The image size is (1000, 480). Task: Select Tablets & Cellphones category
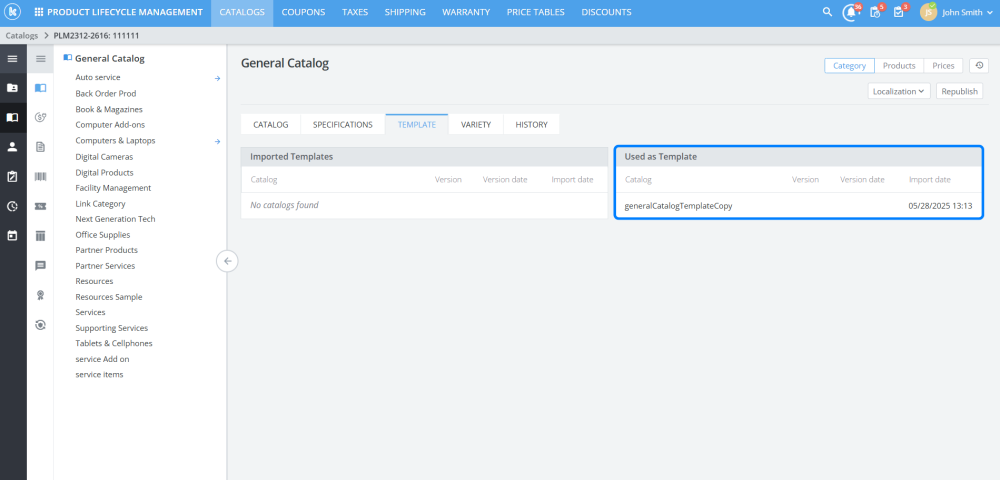click(114, 344)
